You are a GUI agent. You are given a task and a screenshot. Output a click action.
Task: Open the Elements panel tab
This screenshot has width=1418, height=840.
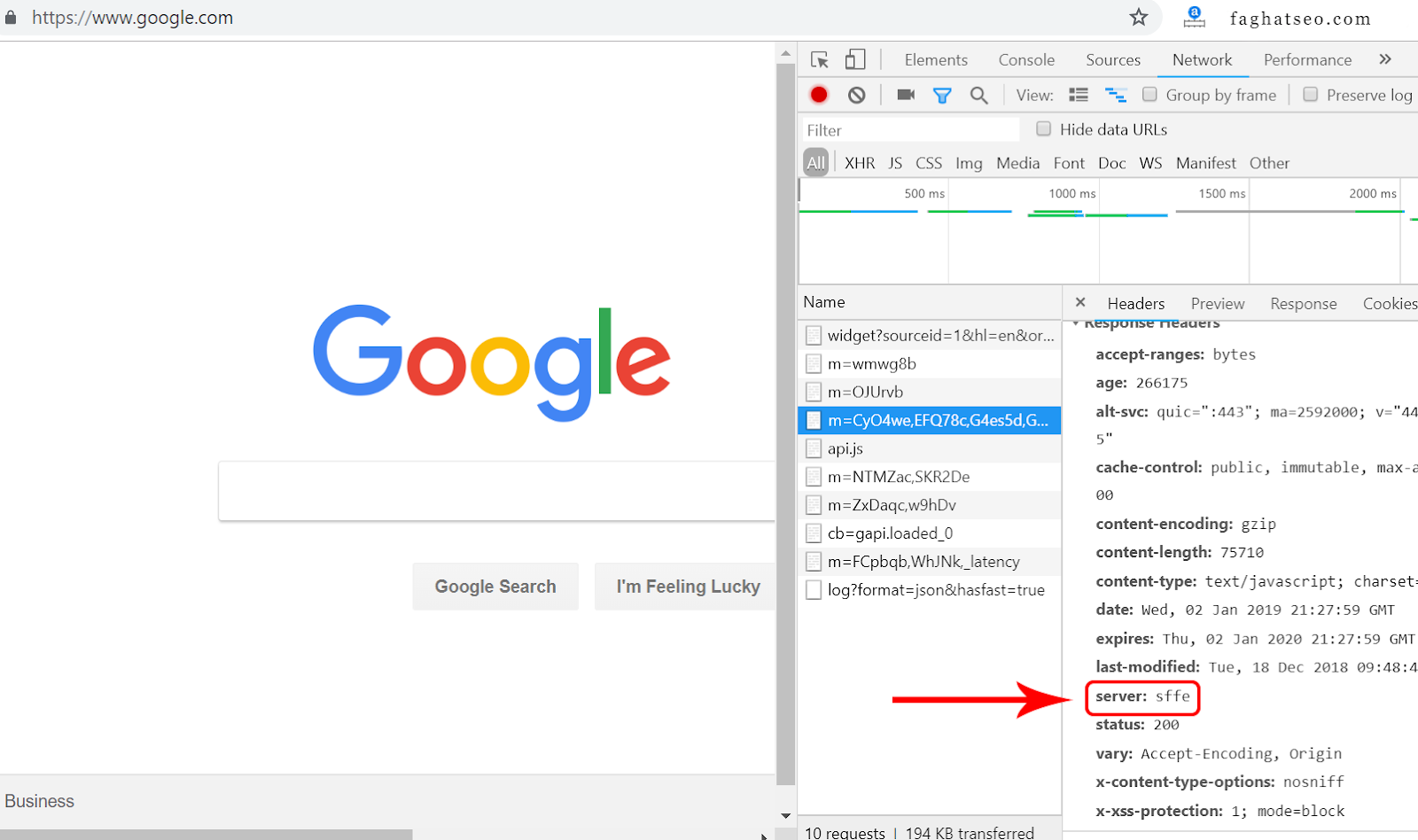click(936, 59)
